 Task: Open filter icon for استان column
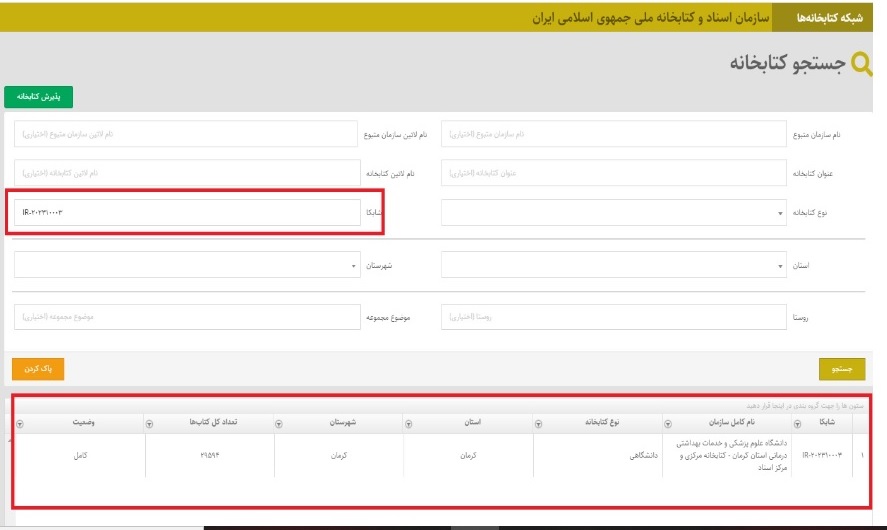408,423
